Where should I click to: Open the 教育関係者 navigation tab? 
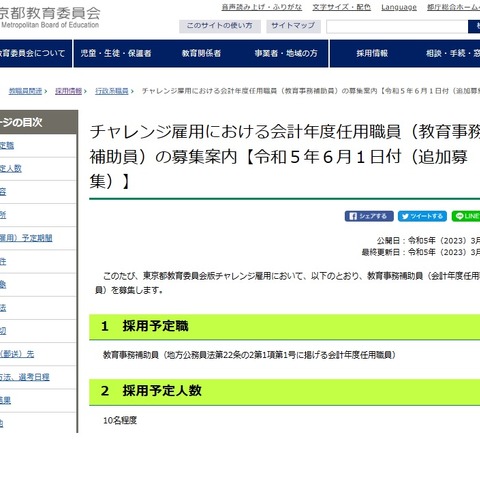[201, 53]
